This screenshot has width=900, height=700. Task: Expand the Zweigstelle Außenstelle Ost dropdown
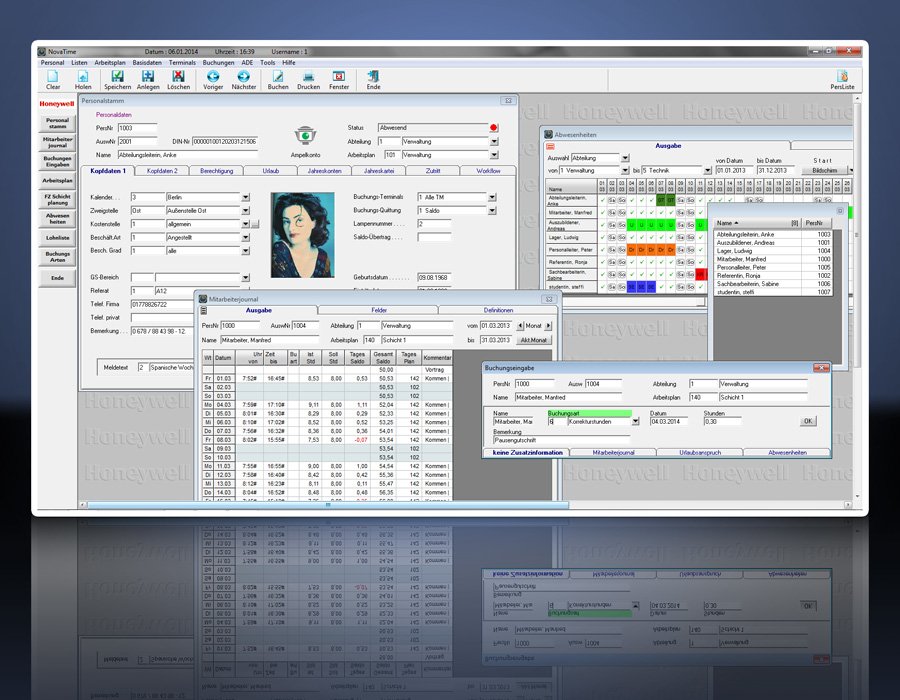(x=246, y=211)
